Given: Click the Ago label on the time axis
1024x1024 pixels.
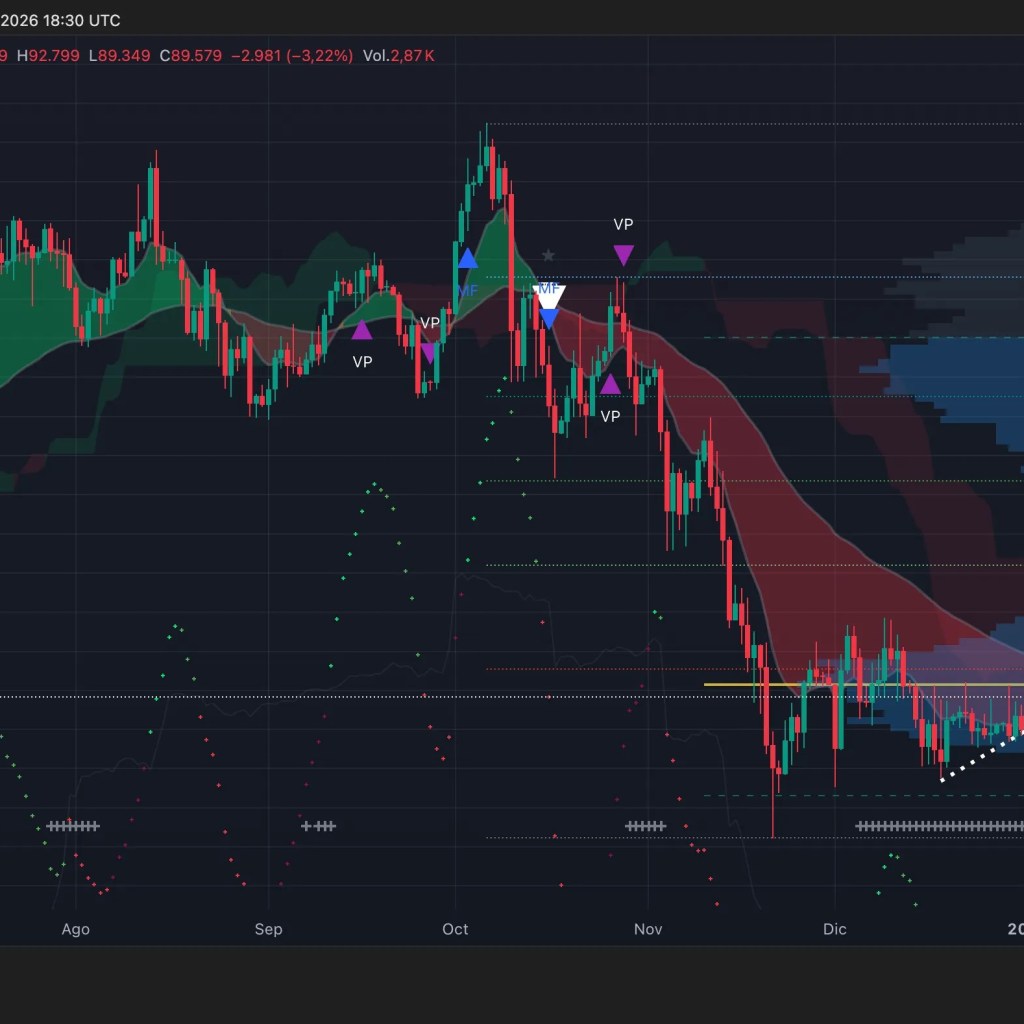Looking at the screenshot, I should click(x=76, y=929).
